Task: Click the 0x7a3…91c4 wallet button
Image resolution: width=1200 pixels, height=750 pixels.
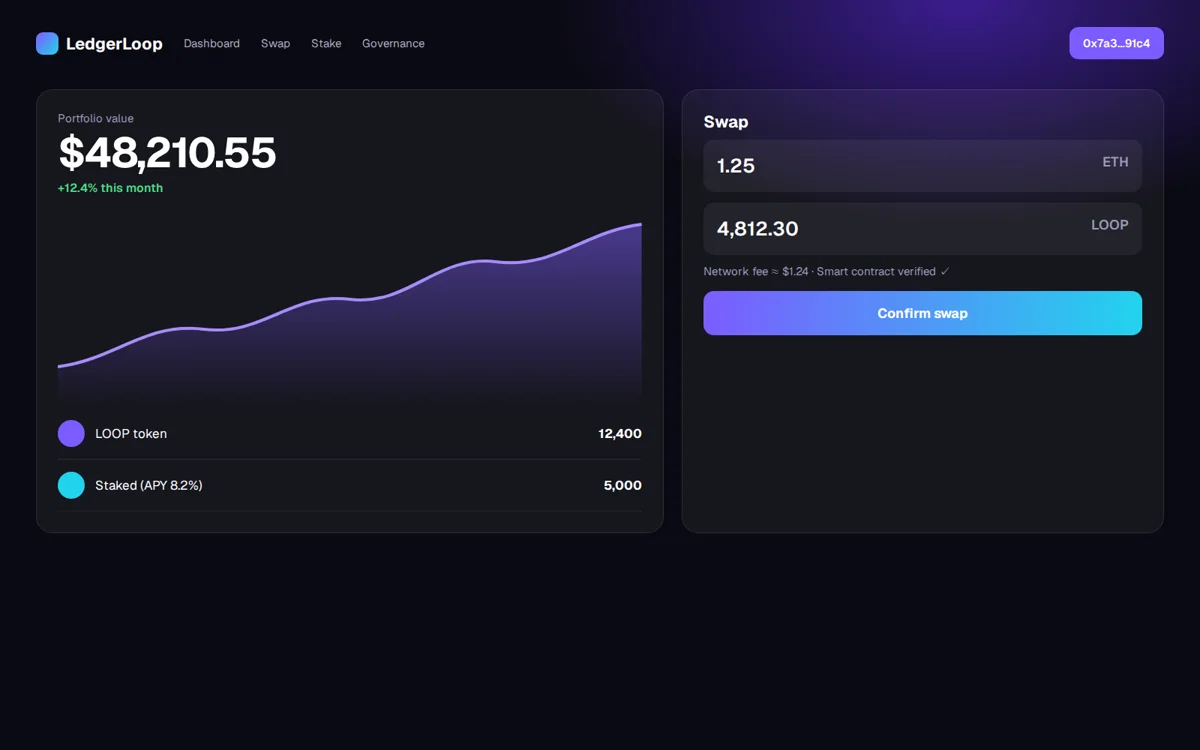Action: coord(1116,43)
